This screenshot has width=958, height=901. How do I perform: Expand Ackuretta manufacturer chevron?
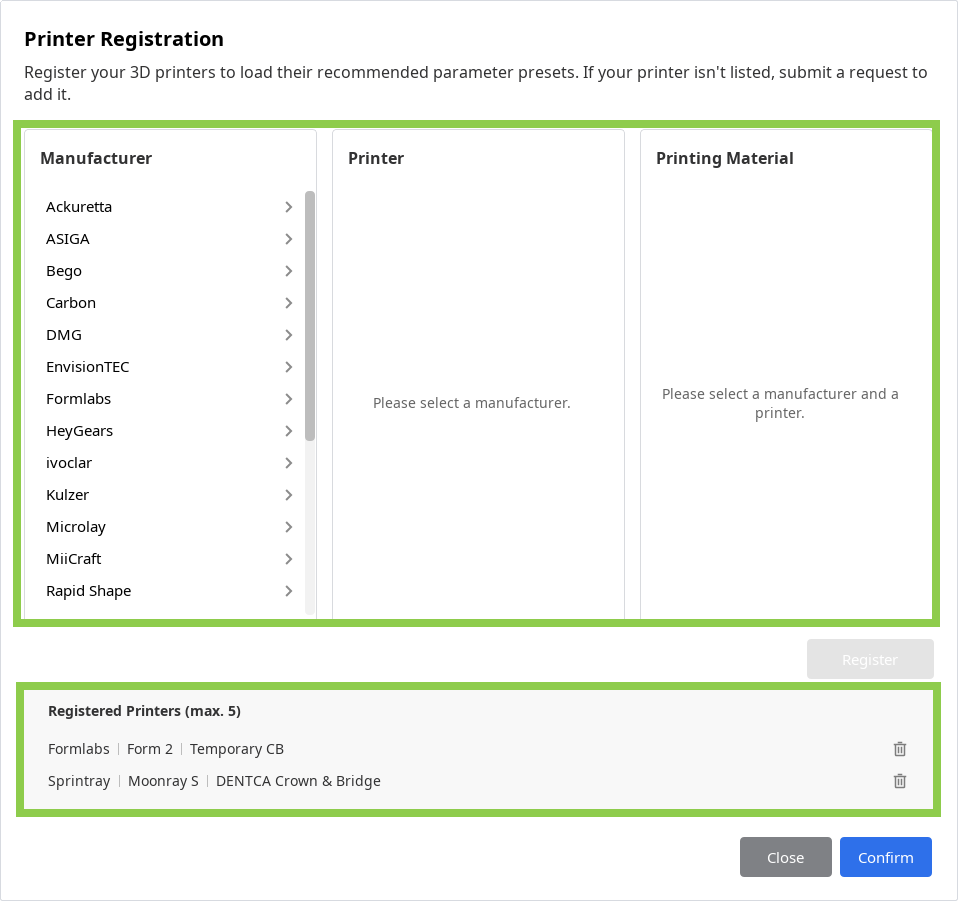(x=288, y=207)
